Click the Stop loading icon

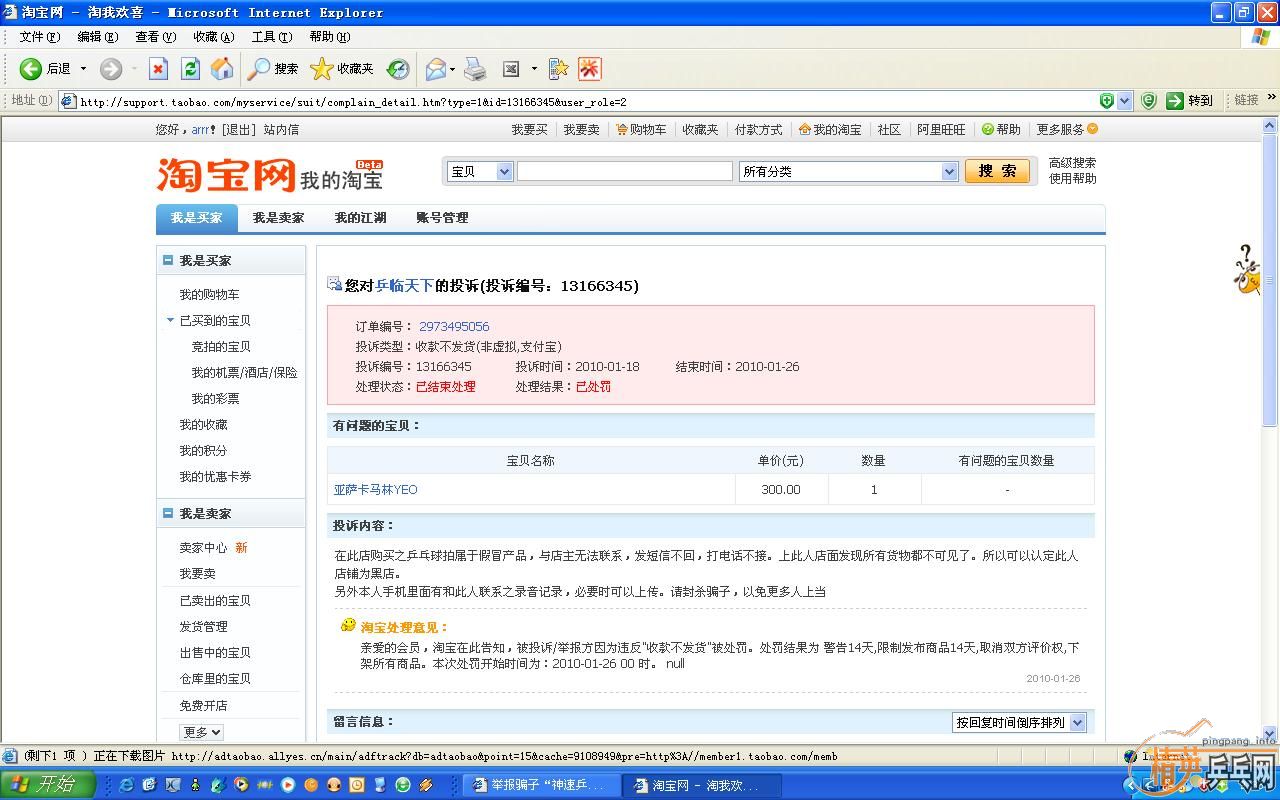[158, 69]
